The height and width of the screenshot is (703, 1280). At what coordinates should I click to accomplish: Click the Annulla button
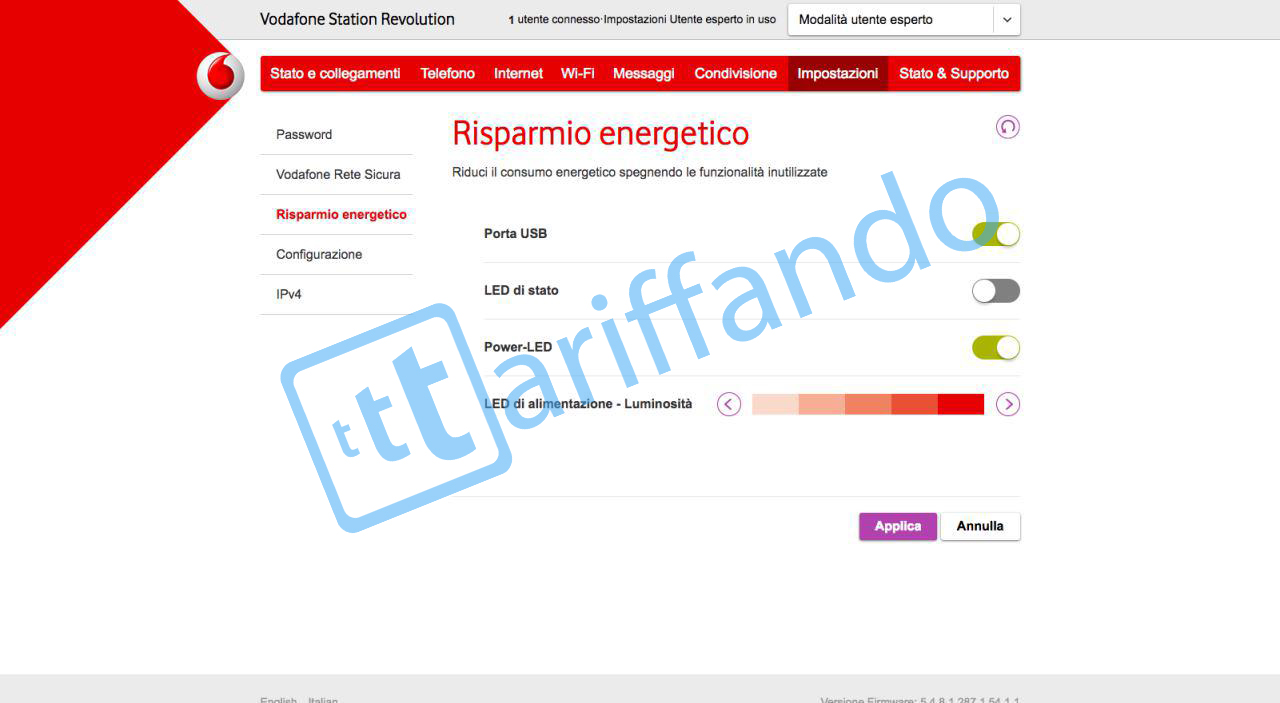coord(979,526)
